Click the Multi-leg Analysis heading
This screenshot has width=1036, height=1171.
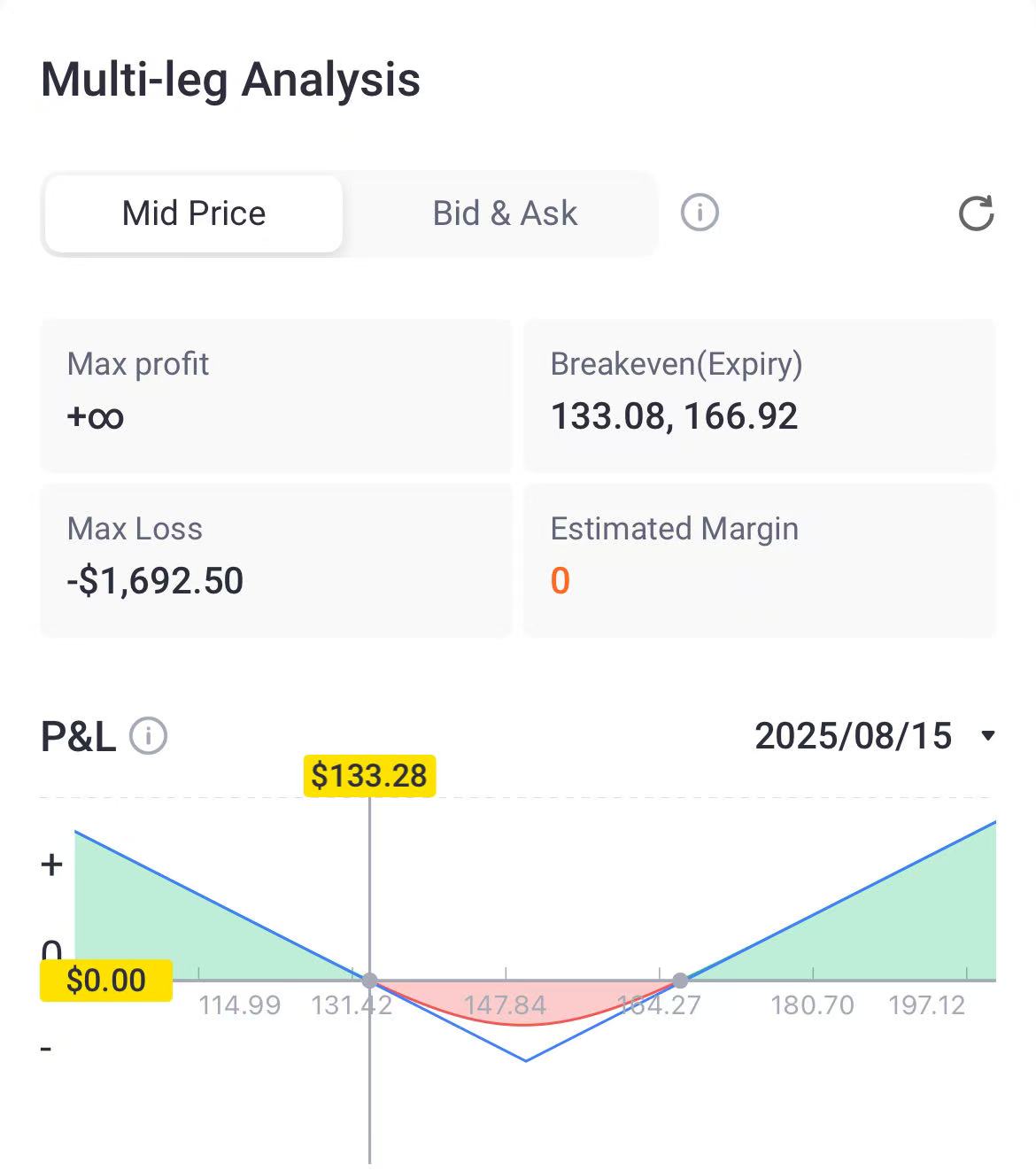[x=230, y=80]
